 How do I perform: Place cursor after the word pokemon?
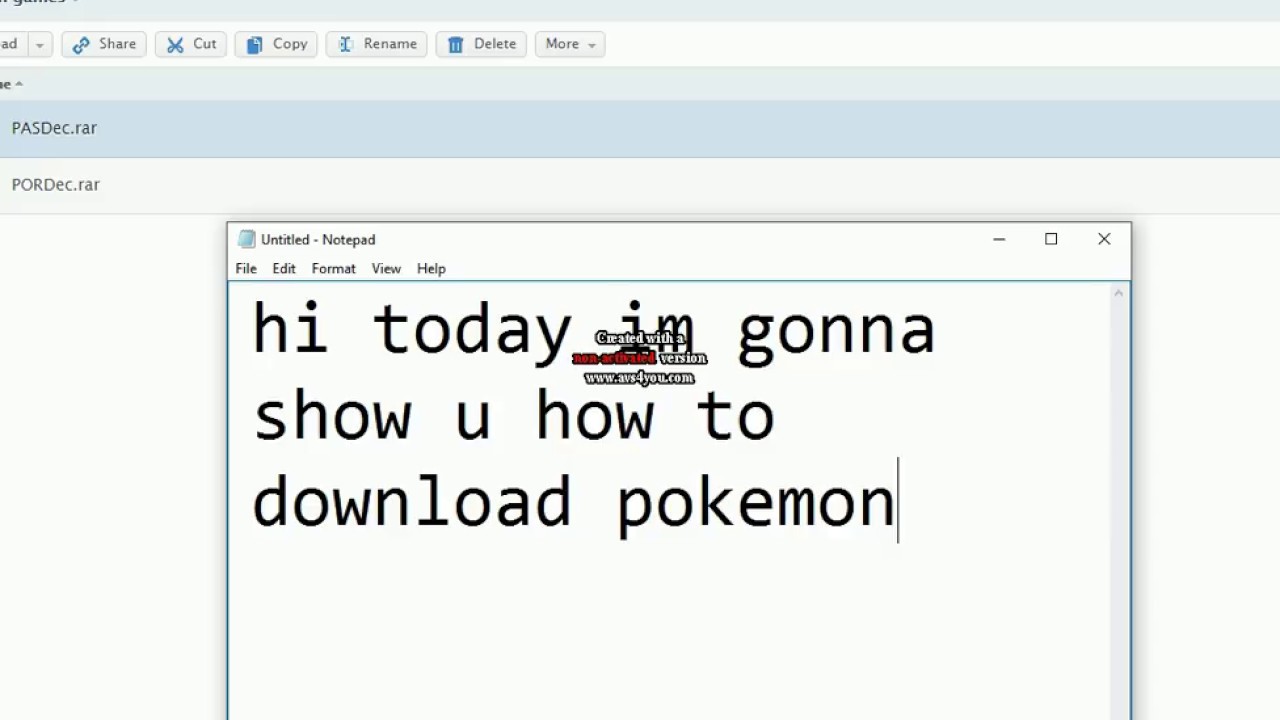pos(898,501)
